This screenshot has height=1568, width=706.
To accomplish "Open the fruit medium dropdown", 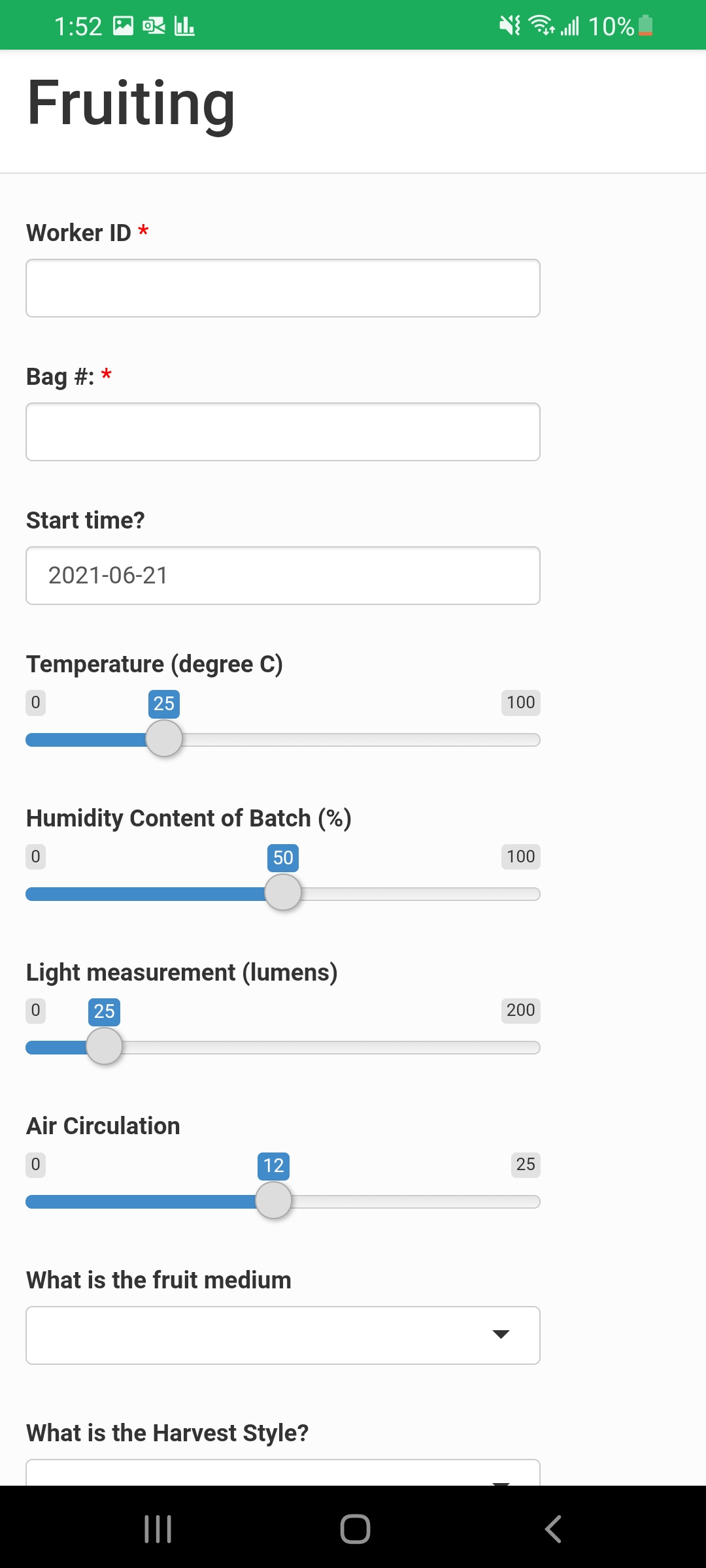I will tap(283, 1335).
